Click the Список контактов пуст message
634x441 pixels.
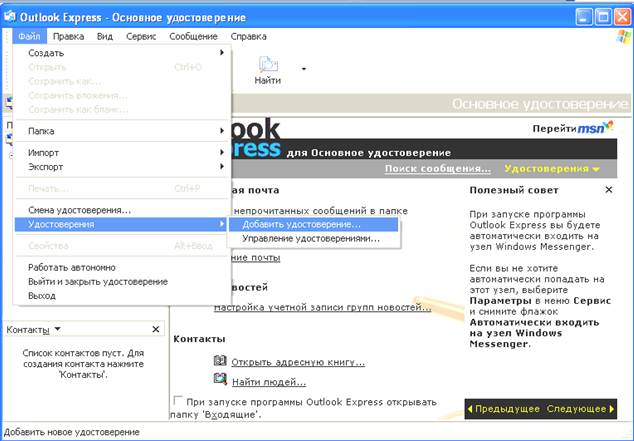click(x=83, y=364)
